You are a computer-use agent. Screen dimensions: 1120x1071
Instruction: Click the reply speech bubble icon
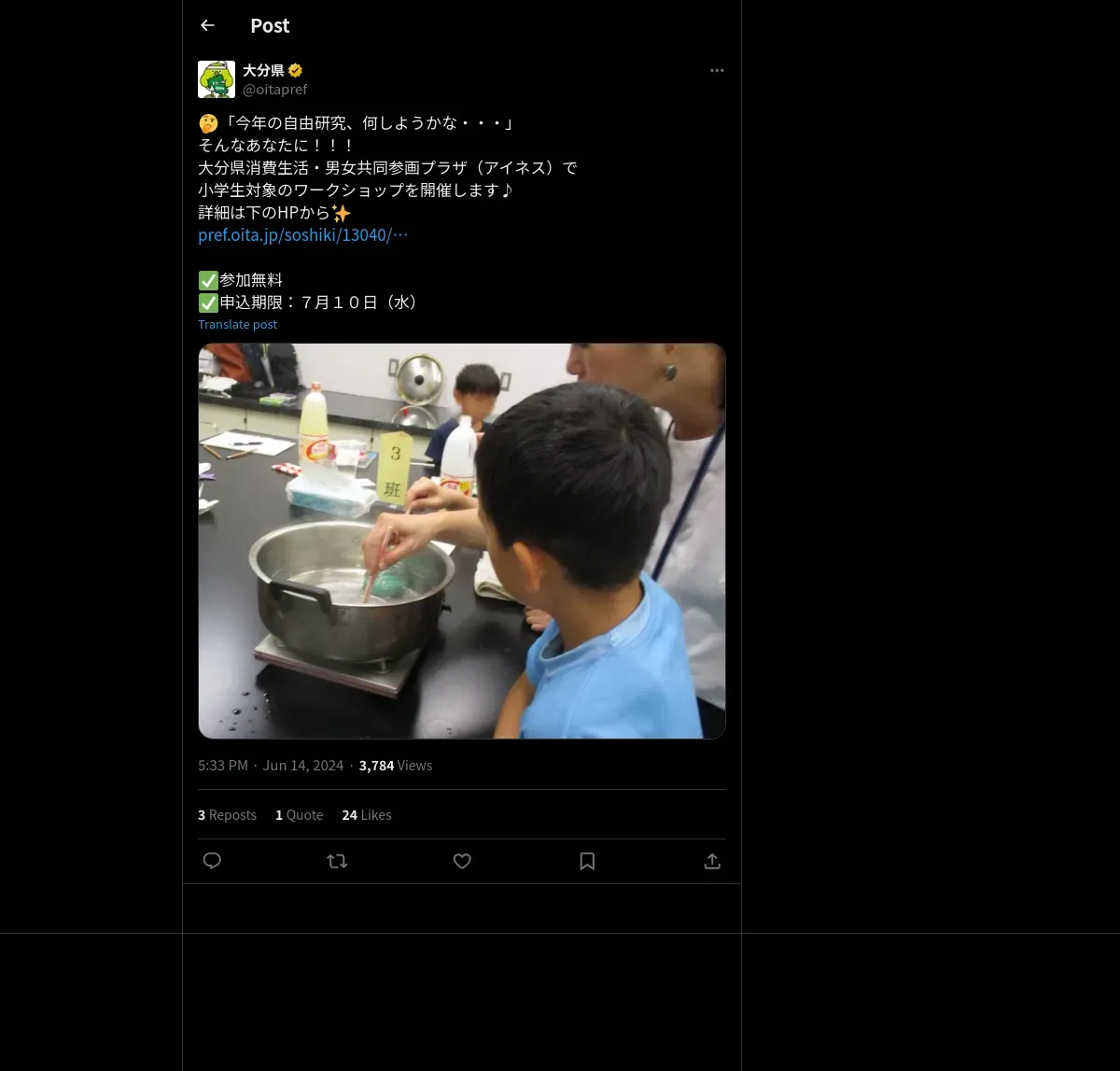(212, 861)
